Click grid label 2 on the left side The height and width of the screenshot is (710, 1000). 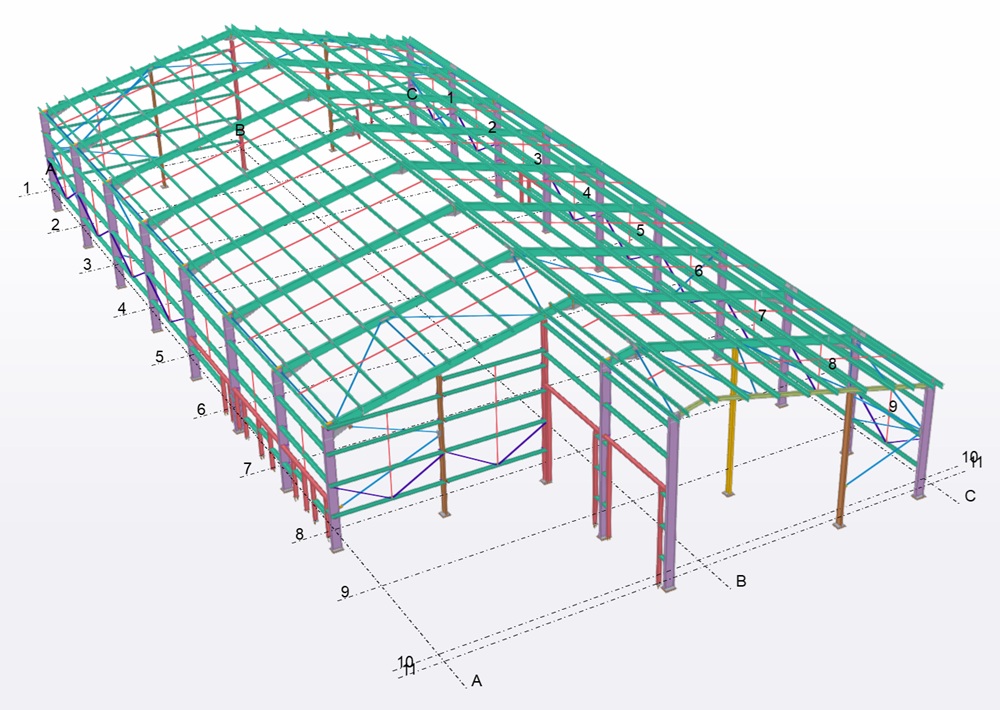point(56,222)
